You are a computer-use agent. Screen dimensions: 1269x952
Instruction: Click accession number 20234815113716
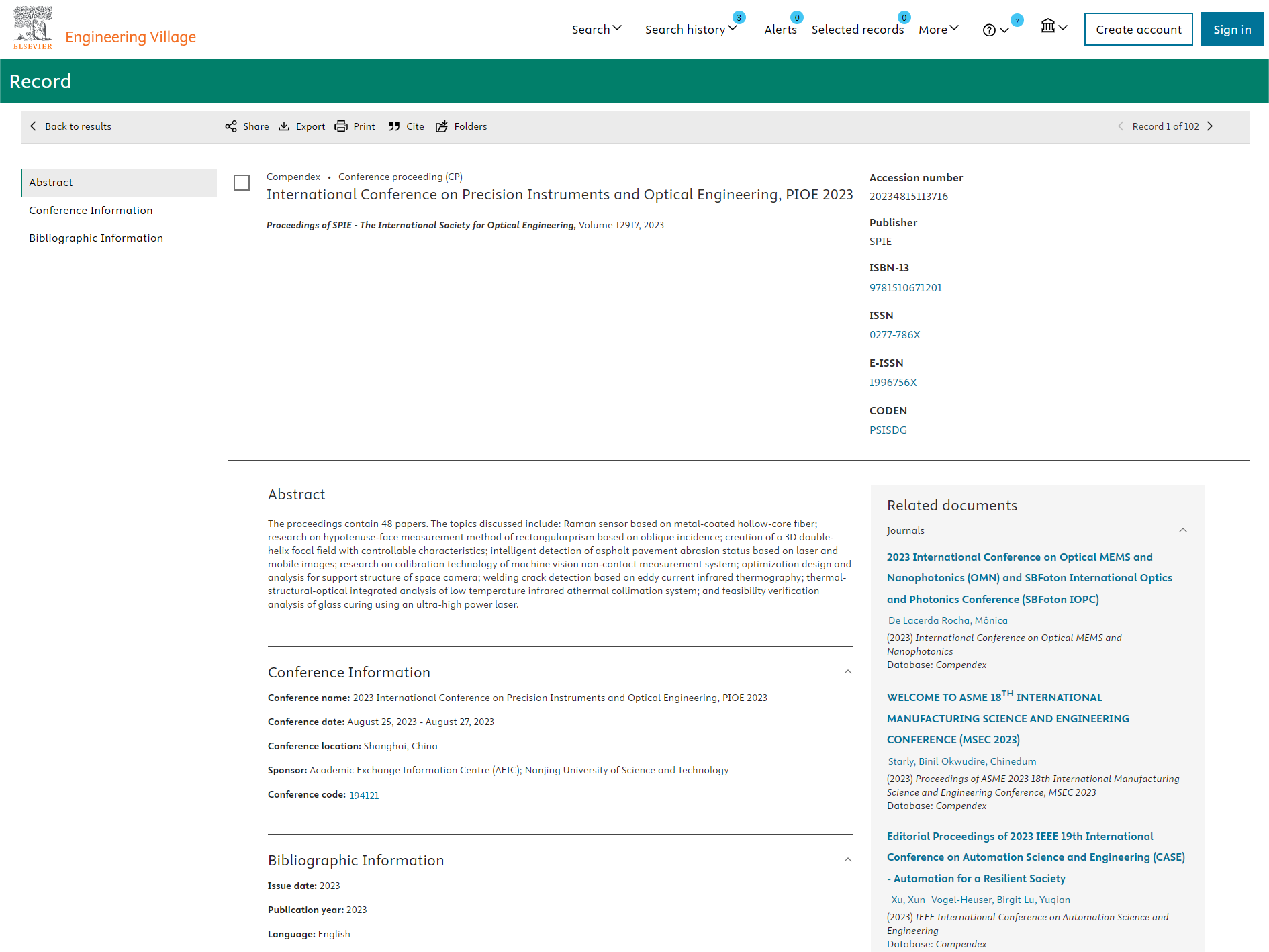(908, 197)
